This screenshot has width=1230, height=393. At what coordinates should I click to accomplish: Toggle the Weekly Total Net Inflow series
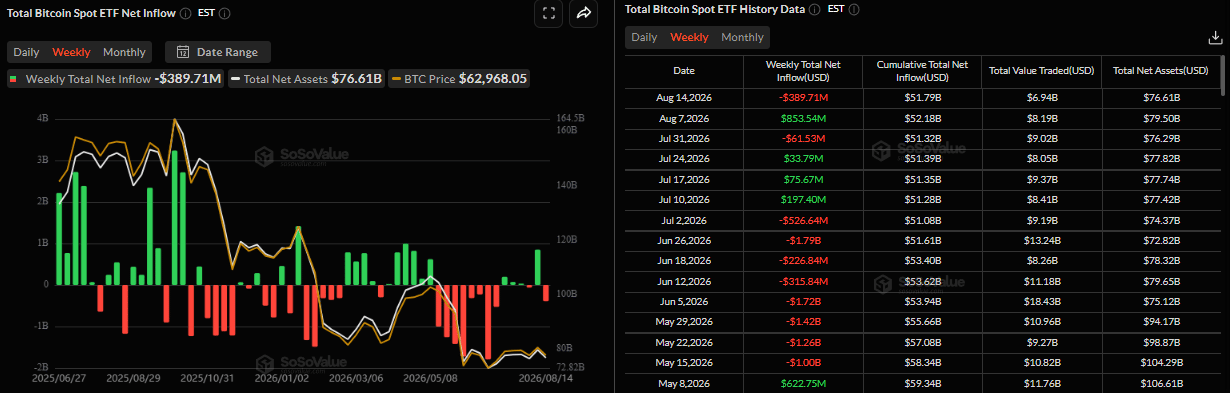click(x=115, y=78)
